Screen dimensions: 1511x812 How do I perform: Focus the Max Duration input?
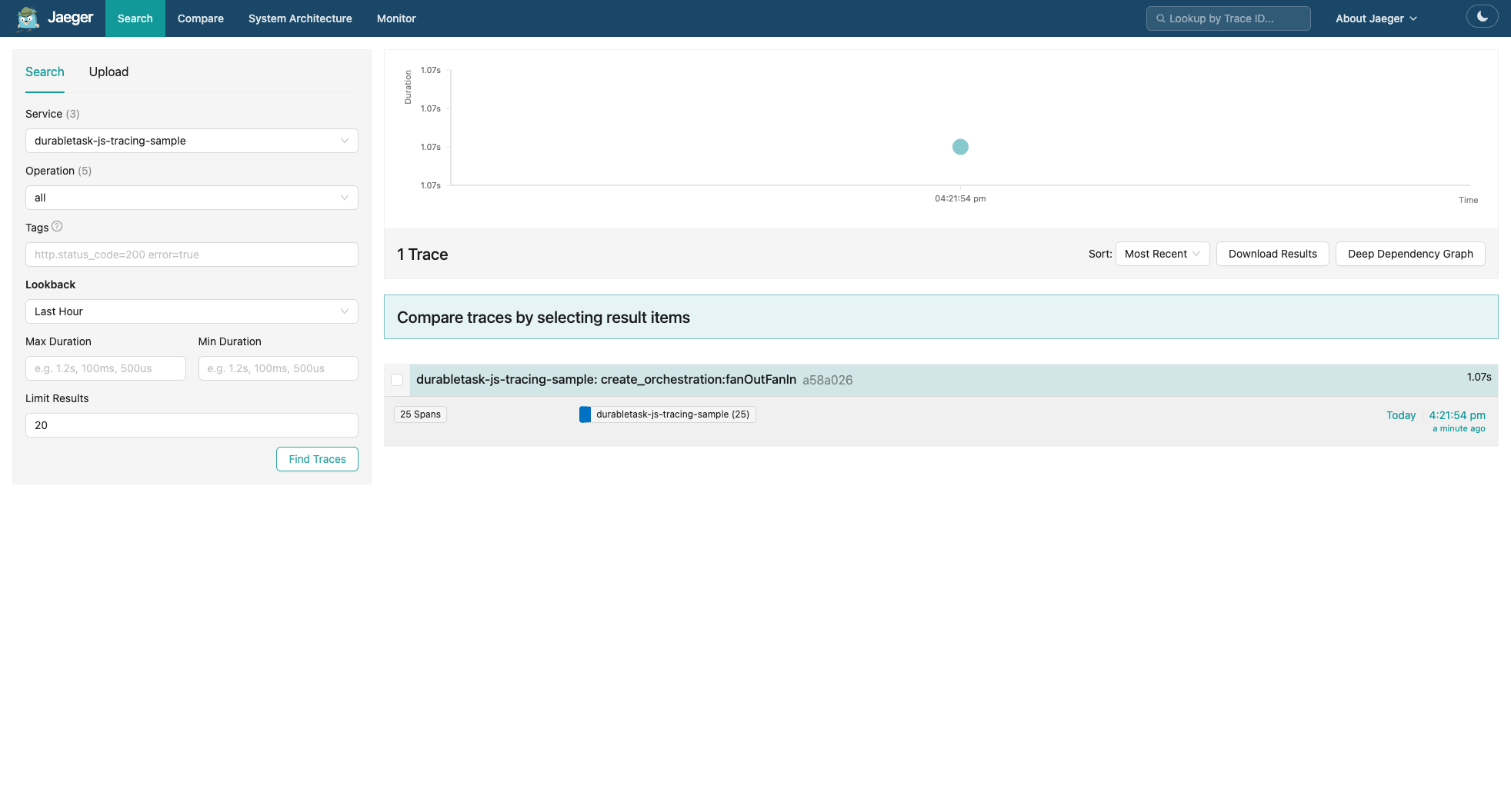105,368
